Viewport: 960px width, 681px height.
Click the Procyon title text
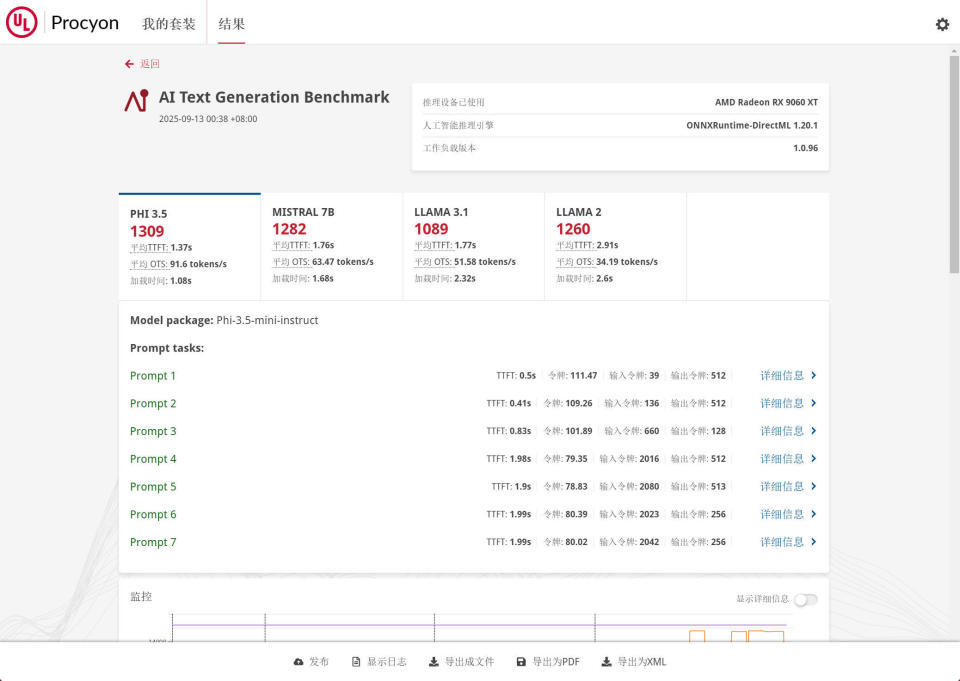85,23
